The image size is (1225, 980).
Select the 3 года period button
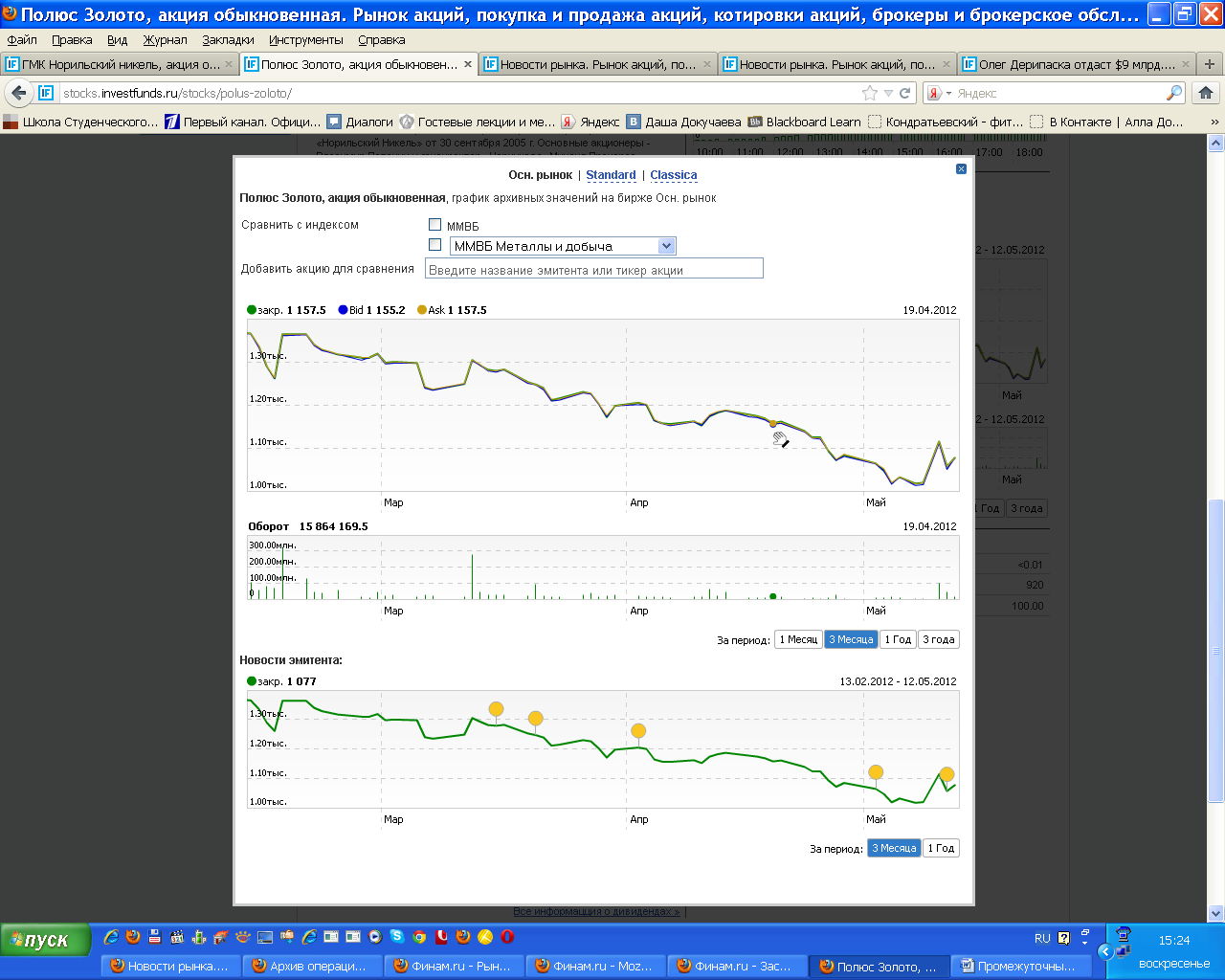[938, 639]
